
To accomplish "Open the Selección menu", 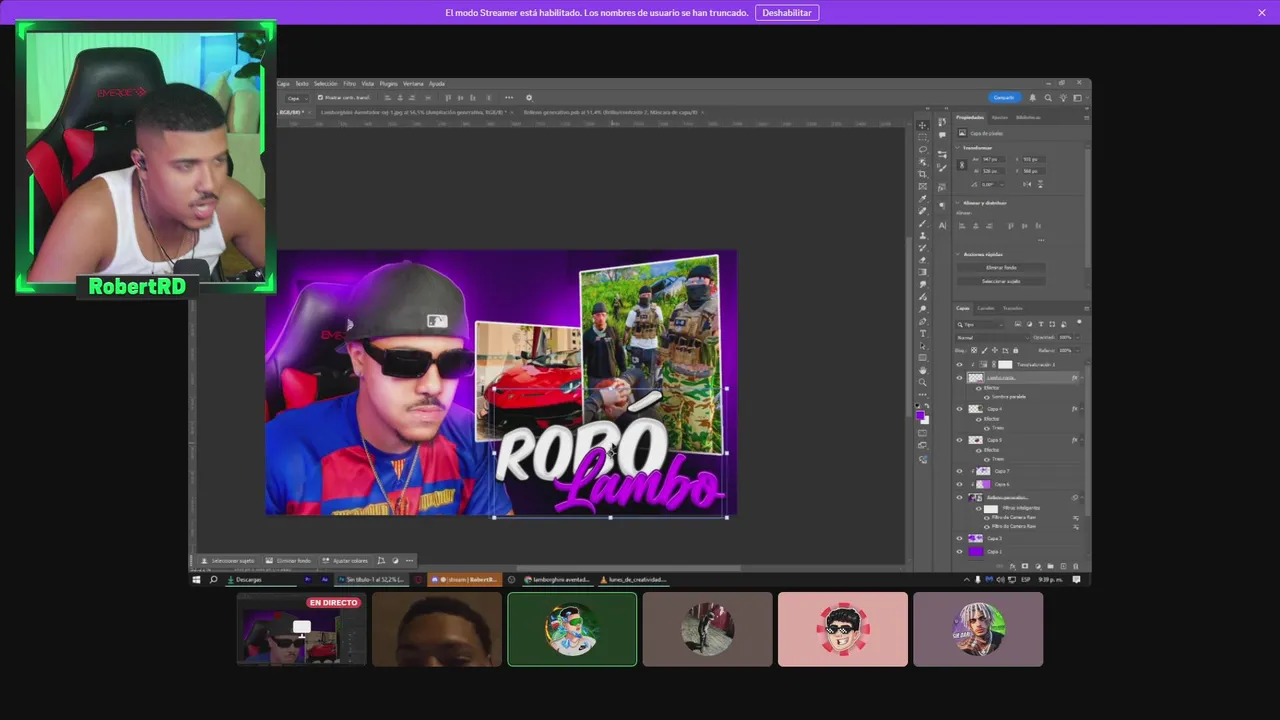I will [326, 84].
